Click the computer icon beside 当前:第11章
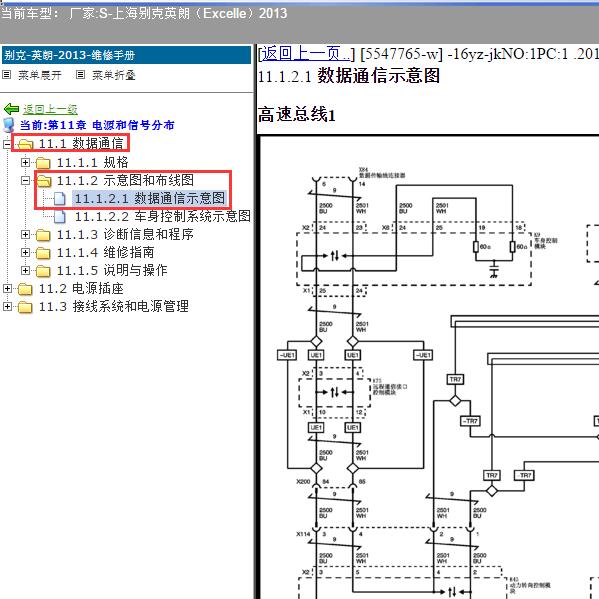 pos(8,125)
